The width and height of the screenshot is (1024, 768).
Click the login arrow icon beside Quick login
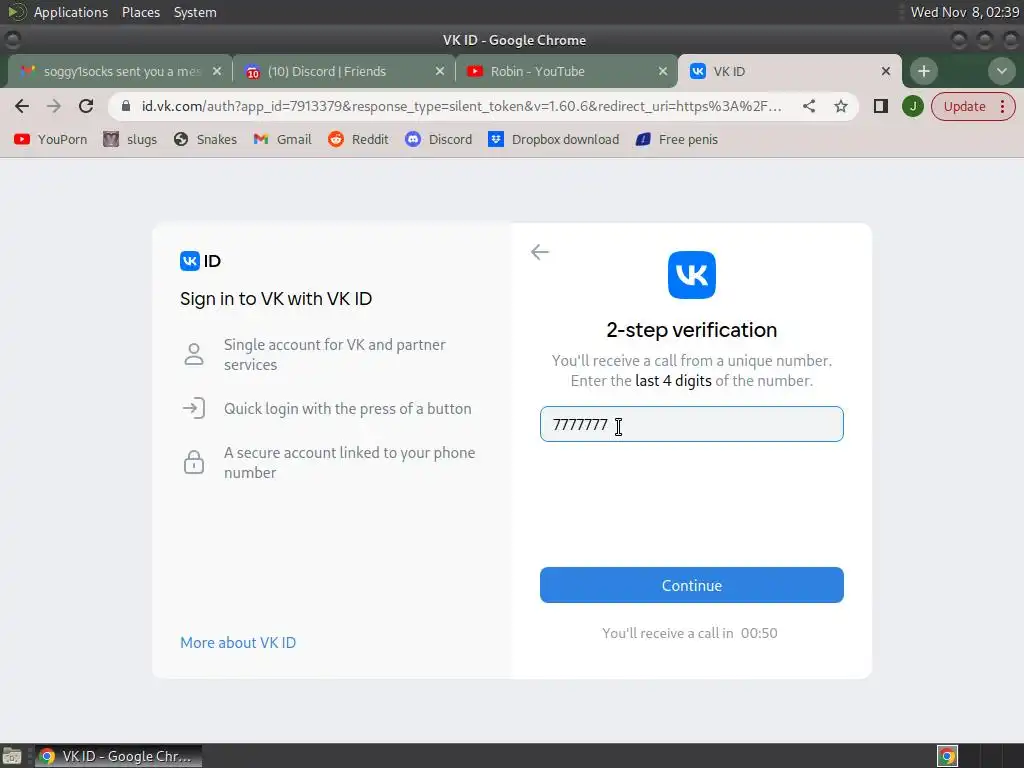click(x=193, y=408)
